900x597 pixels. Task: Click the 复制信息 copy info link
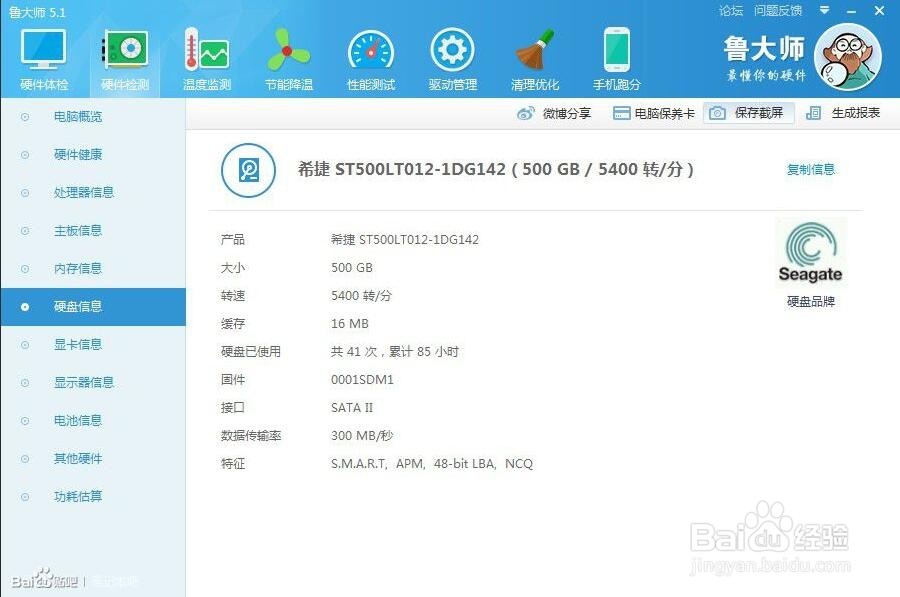pyautogui.click(x=811, y=169)
